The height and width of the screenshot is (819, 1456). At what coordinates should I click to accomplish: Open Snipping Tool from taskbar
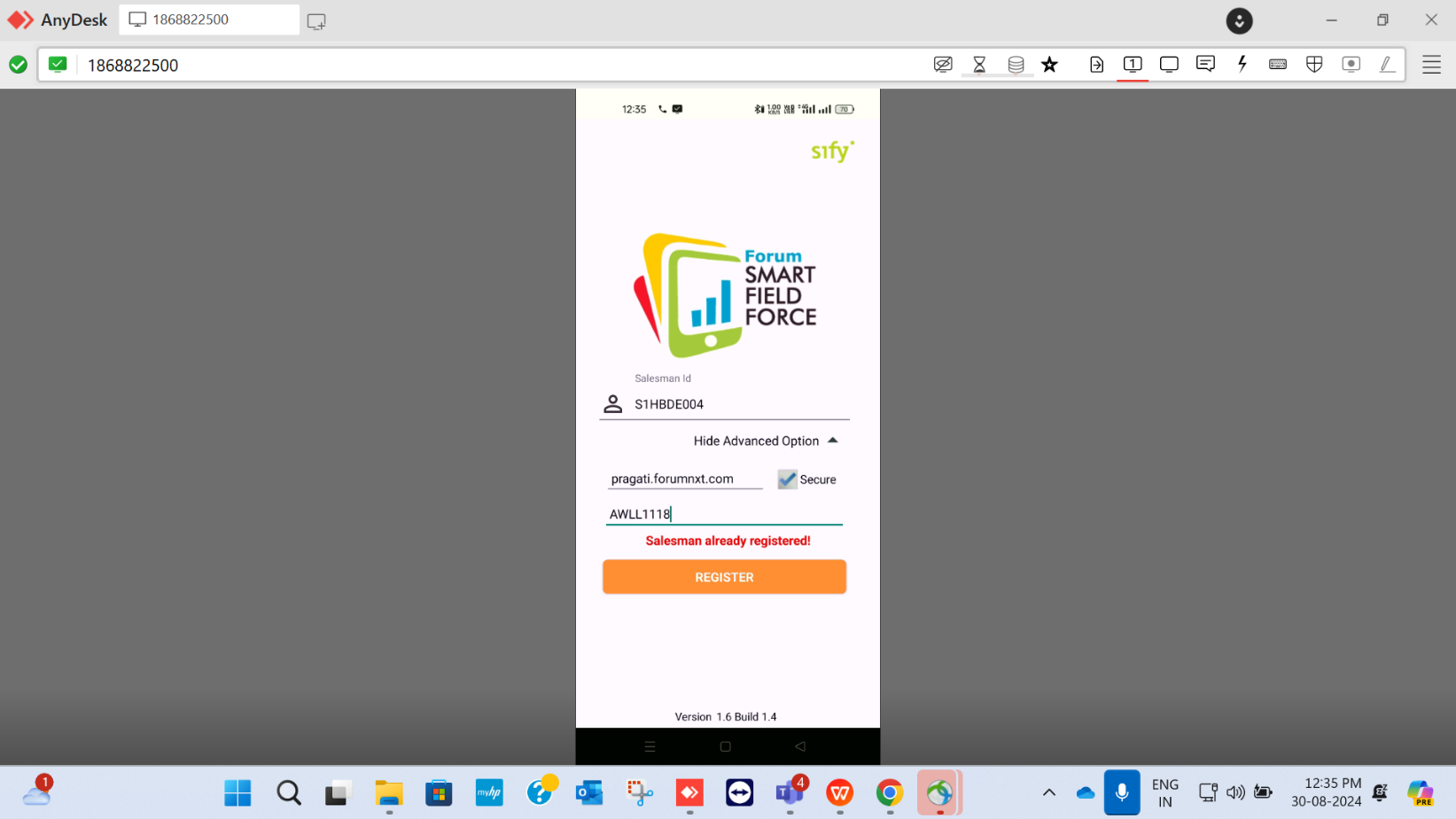point(639,792)
